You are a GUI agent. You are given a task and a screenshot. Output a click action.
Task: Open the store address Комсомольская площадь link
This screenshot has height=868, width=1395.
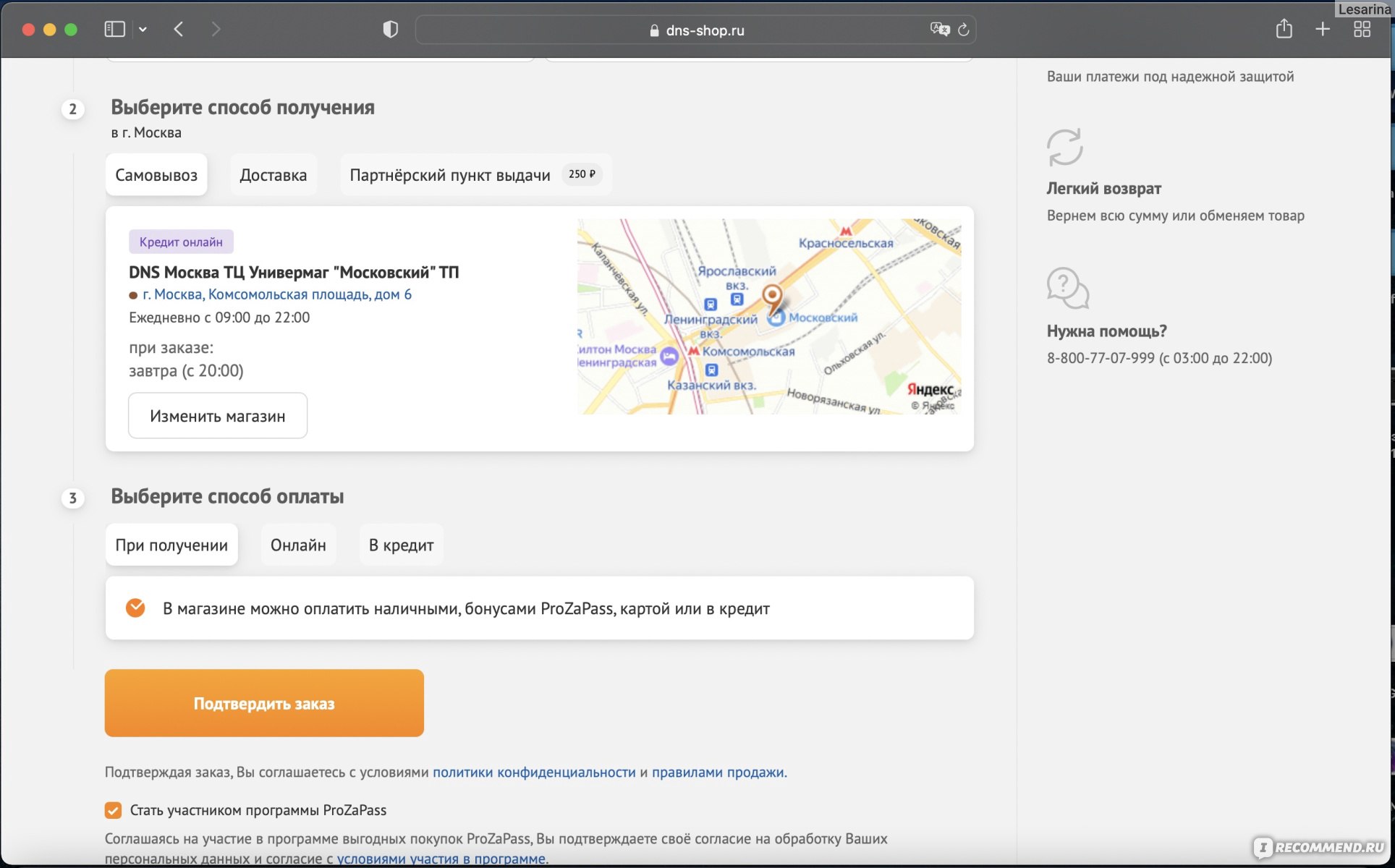(277, 294)
